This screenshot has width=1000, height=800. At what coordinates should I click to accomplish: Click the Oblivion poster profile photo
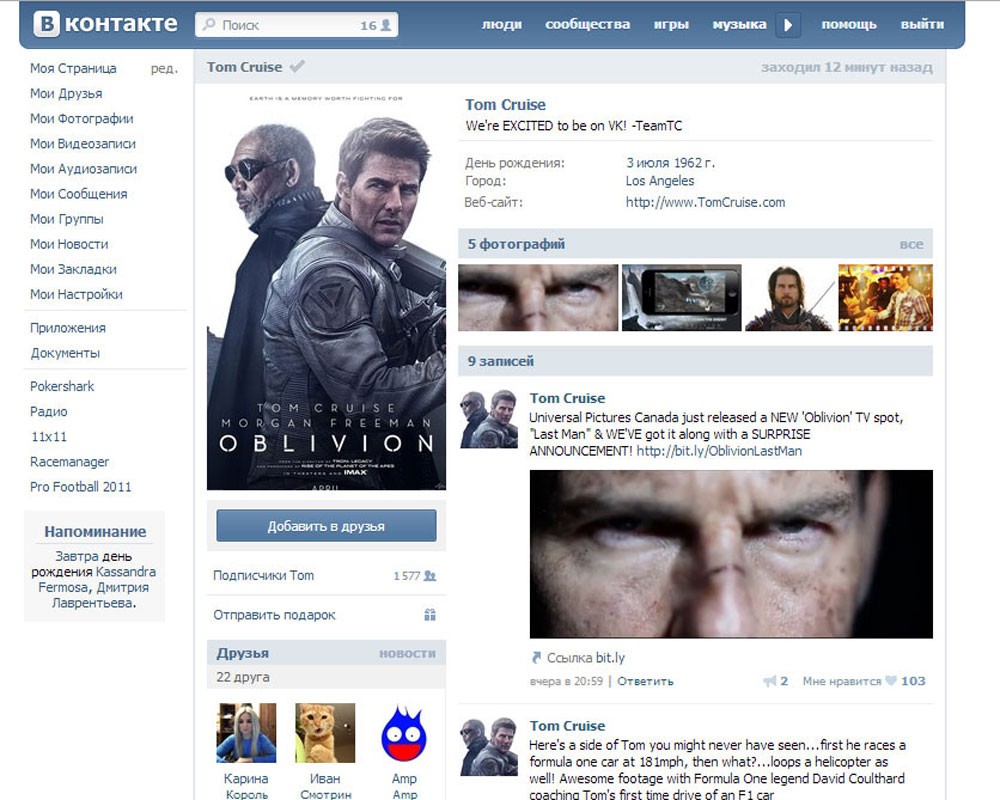point(327,289)
